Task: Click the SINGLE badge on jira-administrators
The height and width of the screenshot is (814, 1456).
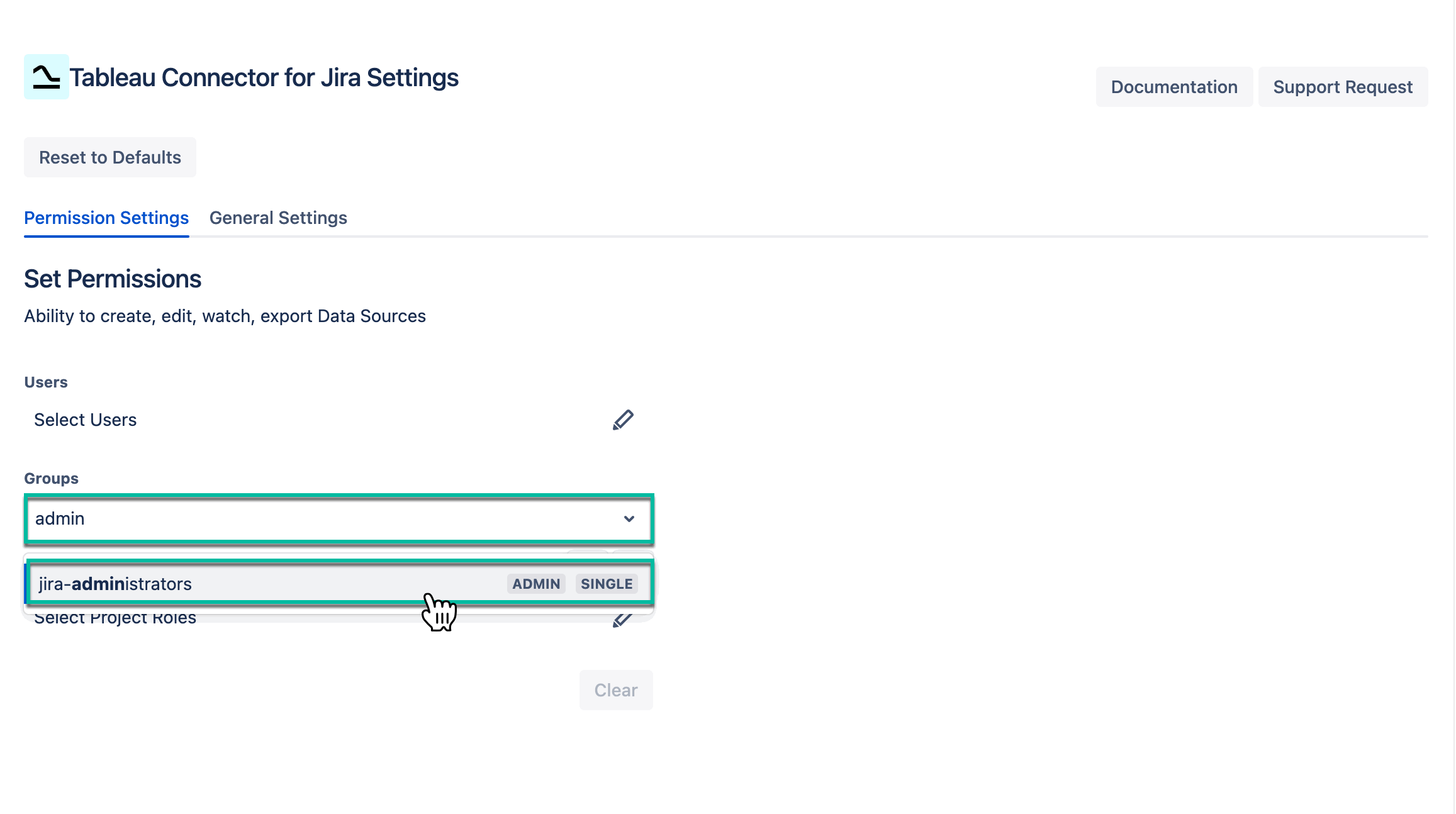Action: click(606, 583)
